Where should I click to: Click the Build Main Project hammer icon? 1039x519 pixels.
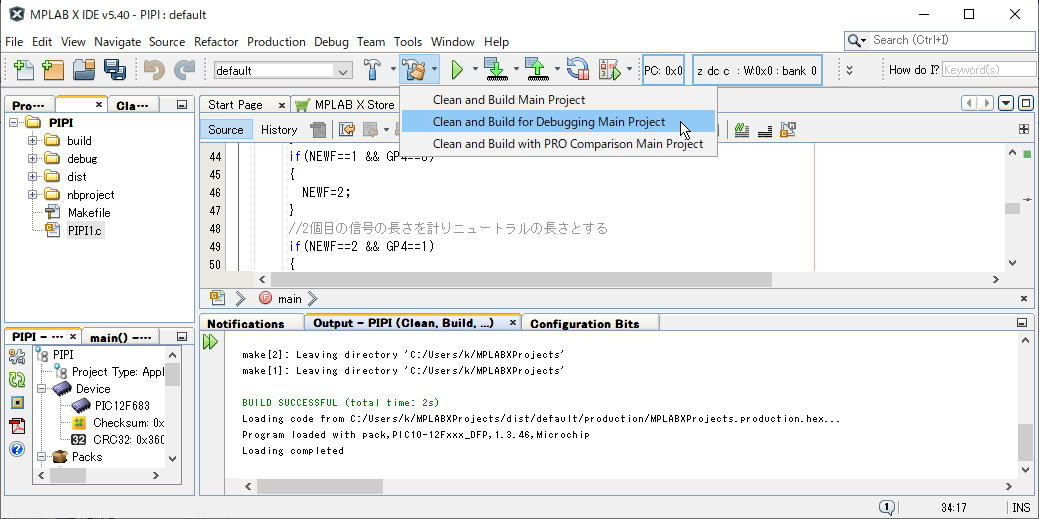click(x=373, y=69)
